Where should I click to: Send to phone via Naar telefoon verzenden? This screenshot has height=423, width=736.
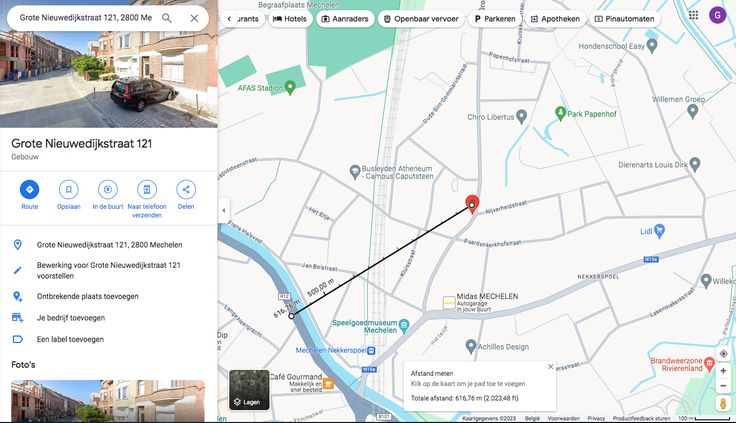click(146, 189)
